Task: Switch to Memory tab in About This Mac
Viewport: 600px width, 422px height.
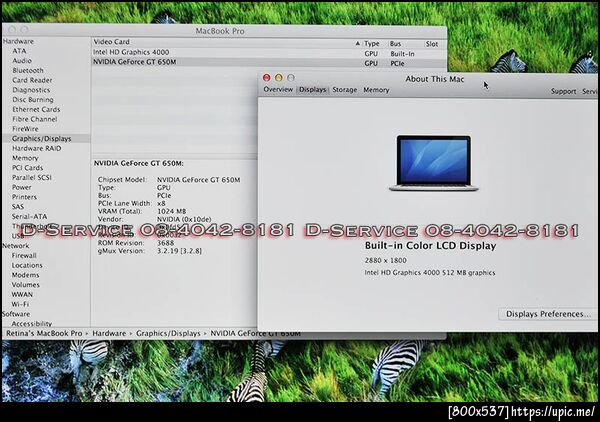Action: [376, 90]
